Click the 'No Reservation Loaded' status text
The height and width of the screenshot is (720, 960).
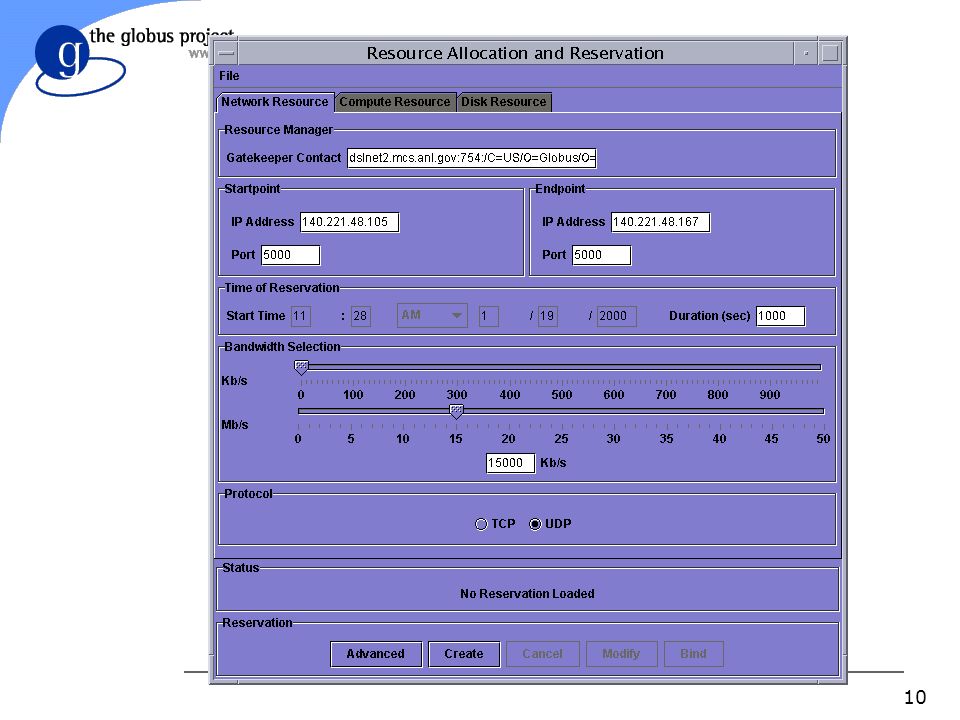point(527,594)
